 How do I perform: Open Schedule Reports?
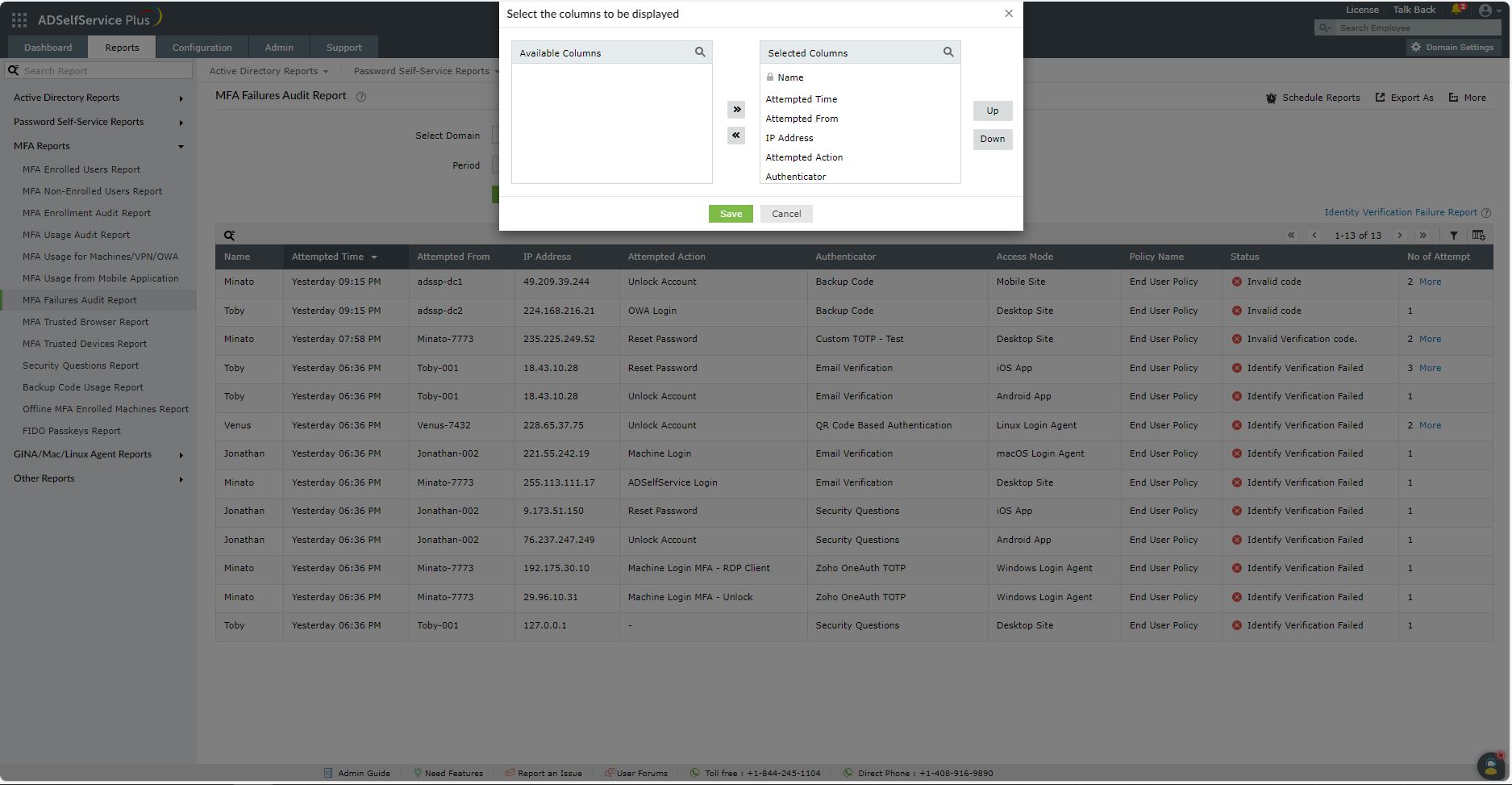click(x=1312, y=98)
